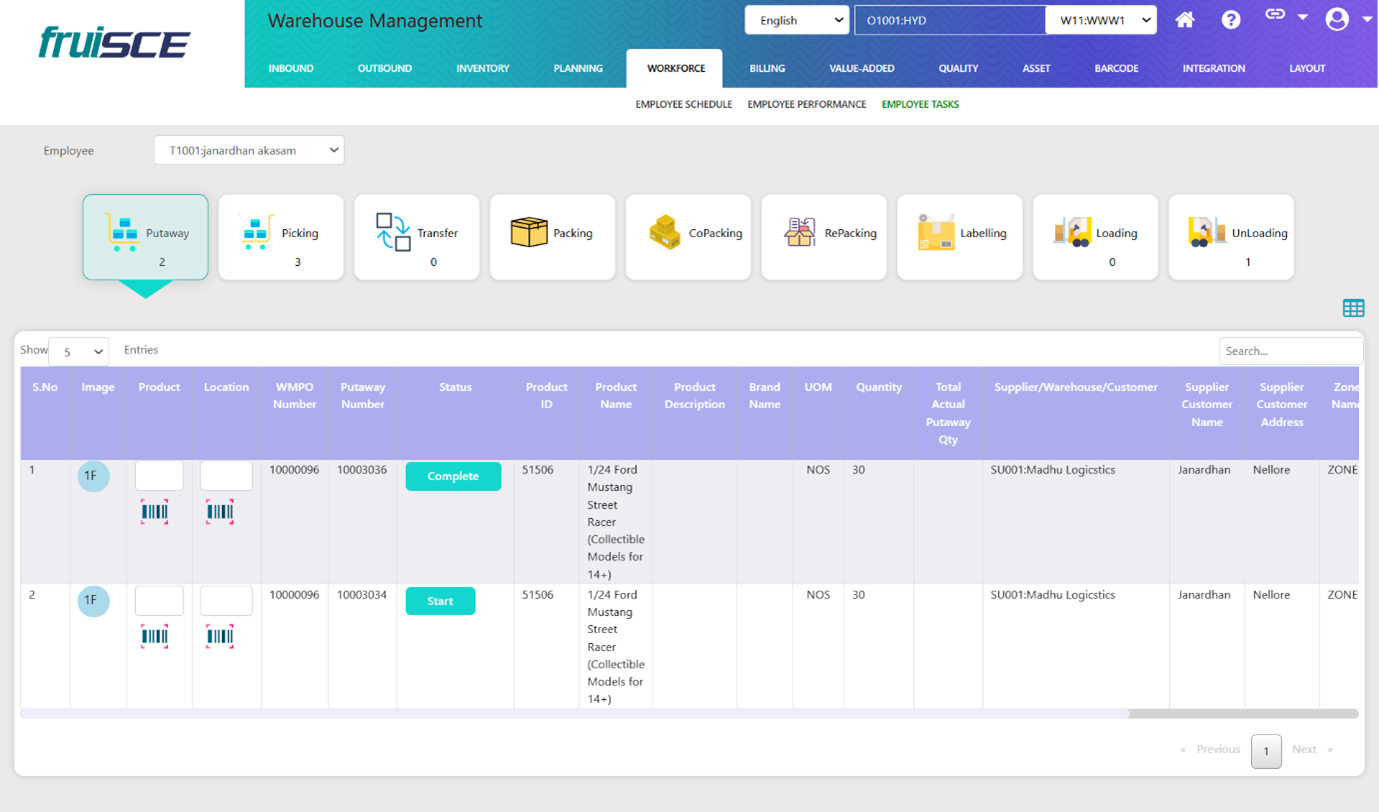Select the Picking task tile
This screenshot has width=1379, height=812.
click(281, 238)
